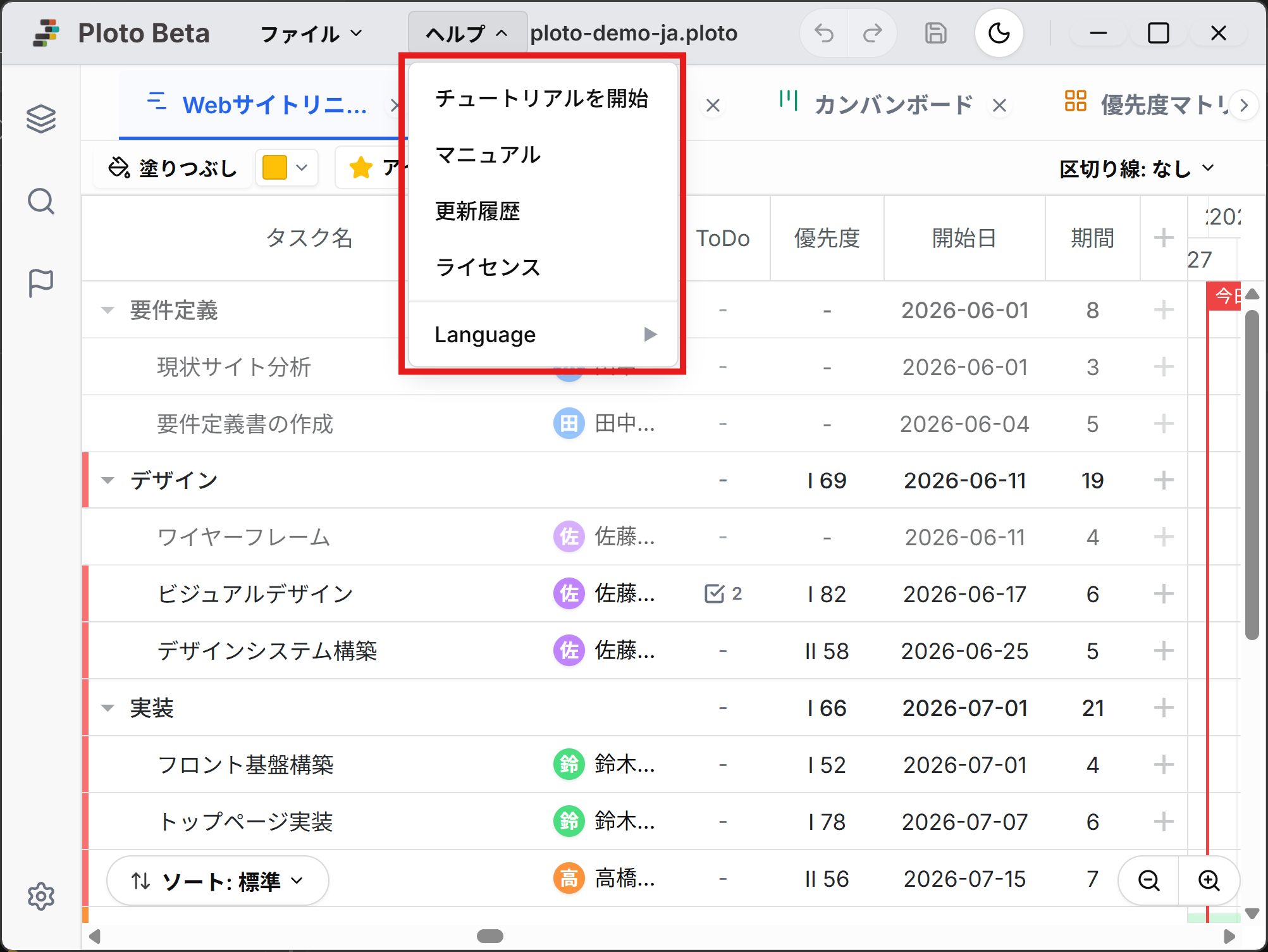Close the tab left of カンバンボード
The width and height of the screenshot is (1268, 952).
click(x=713, y=105)
